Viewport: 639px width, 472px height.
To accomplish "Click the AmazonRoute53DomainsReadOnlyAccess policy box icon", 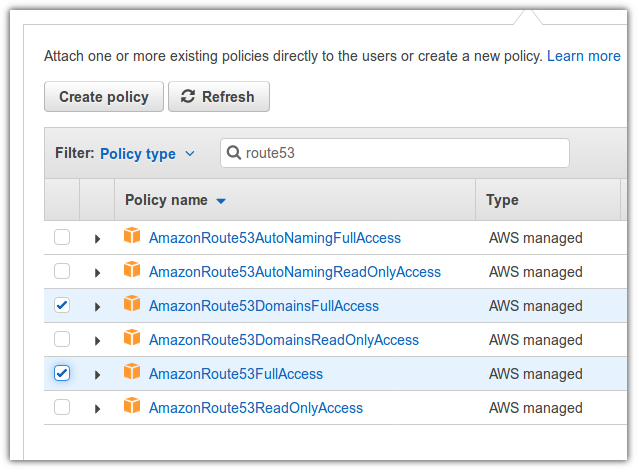I will 132,337.
